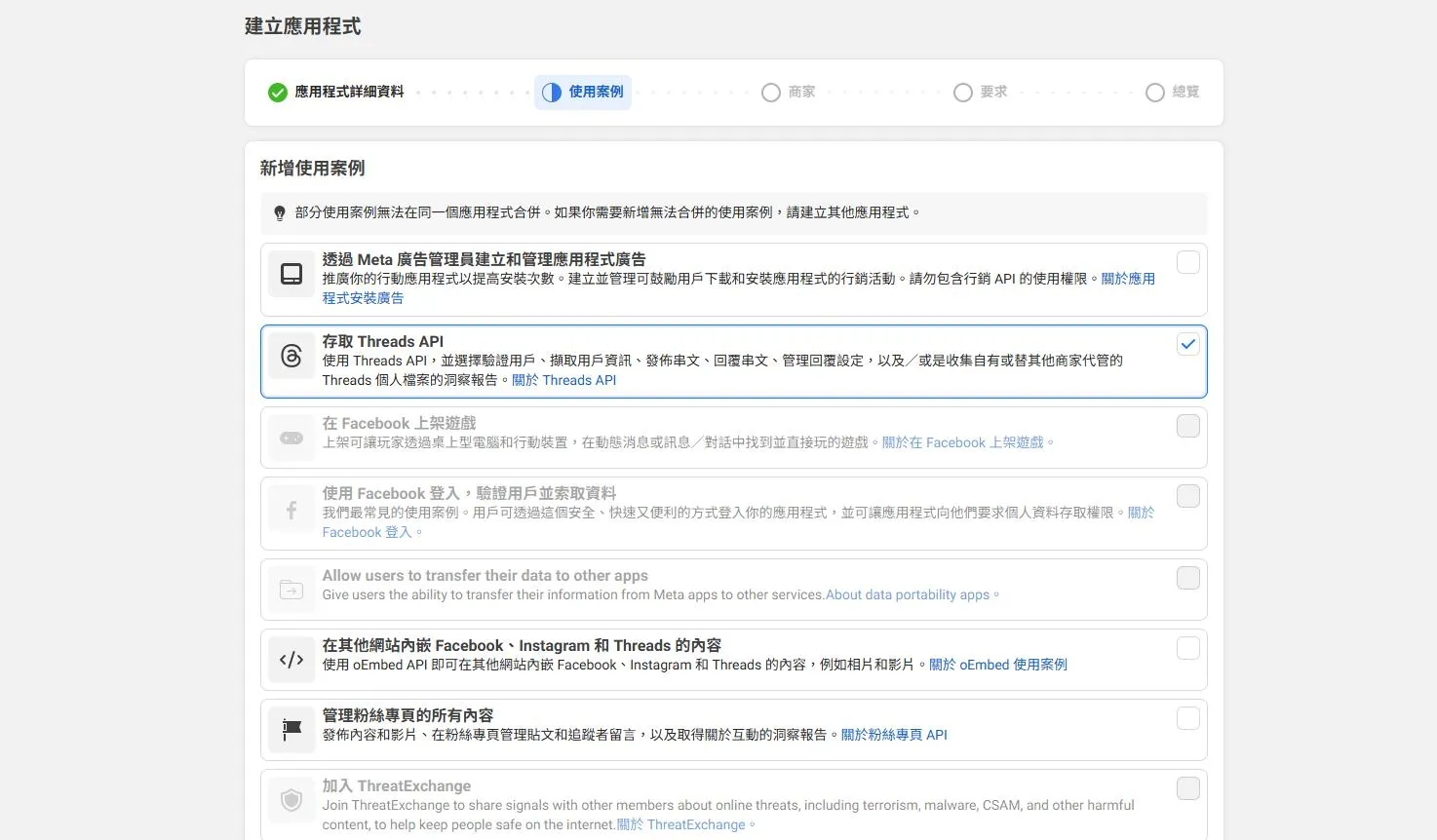This screenshot has width=1437, height=840.
Task: Click the lightbulb icon in the notice banner
Action: coord(280,212)
